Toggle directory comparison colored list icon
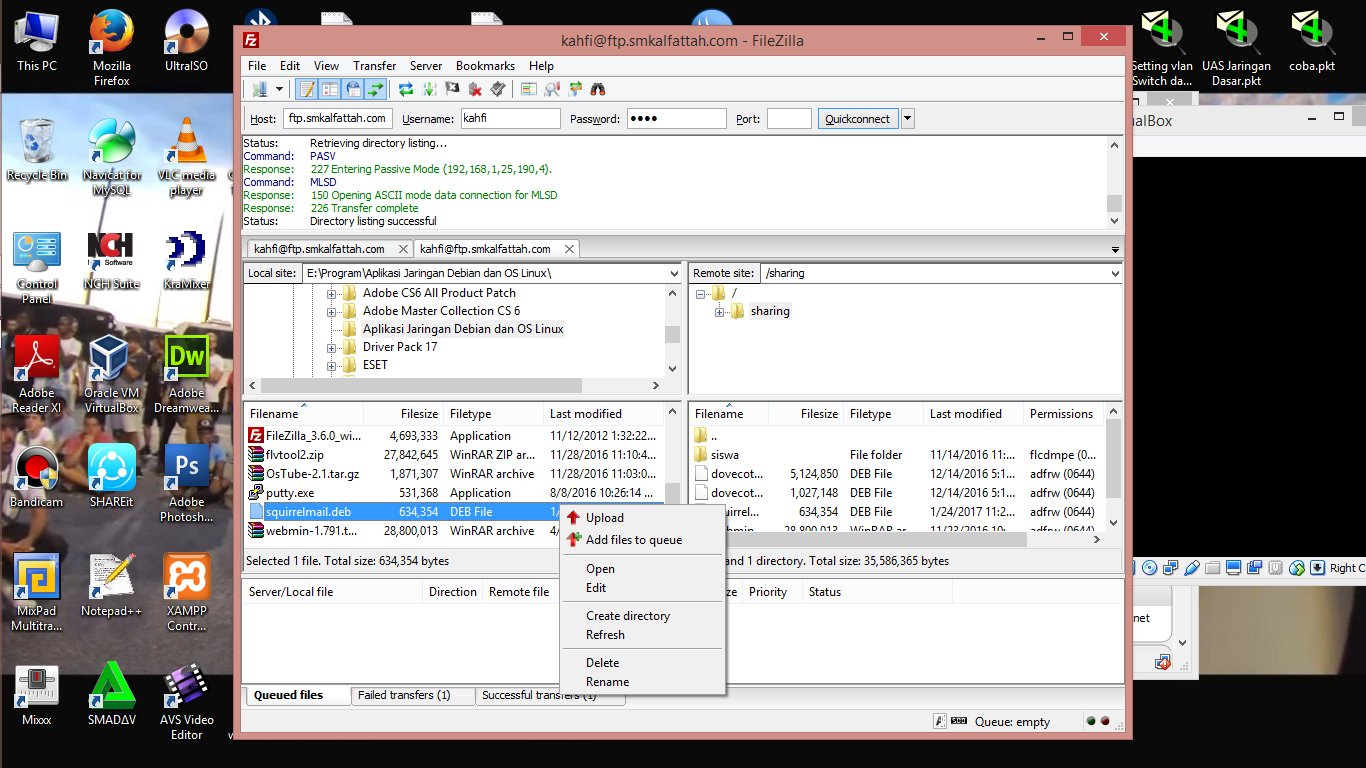Screen dimensions: 1366x768 point(528,89)
